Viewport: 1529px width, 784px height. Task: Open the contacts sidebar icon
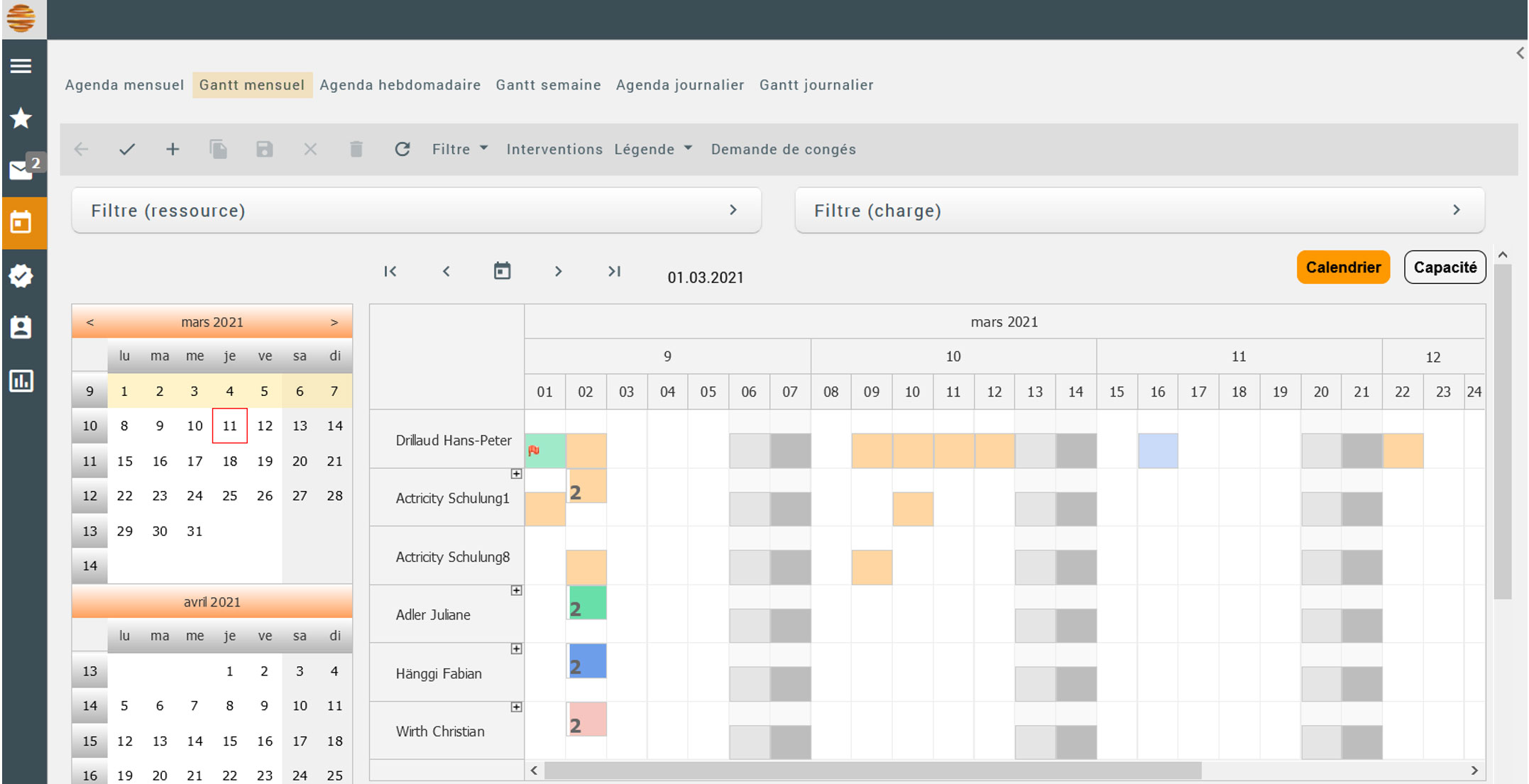point(21,327)
